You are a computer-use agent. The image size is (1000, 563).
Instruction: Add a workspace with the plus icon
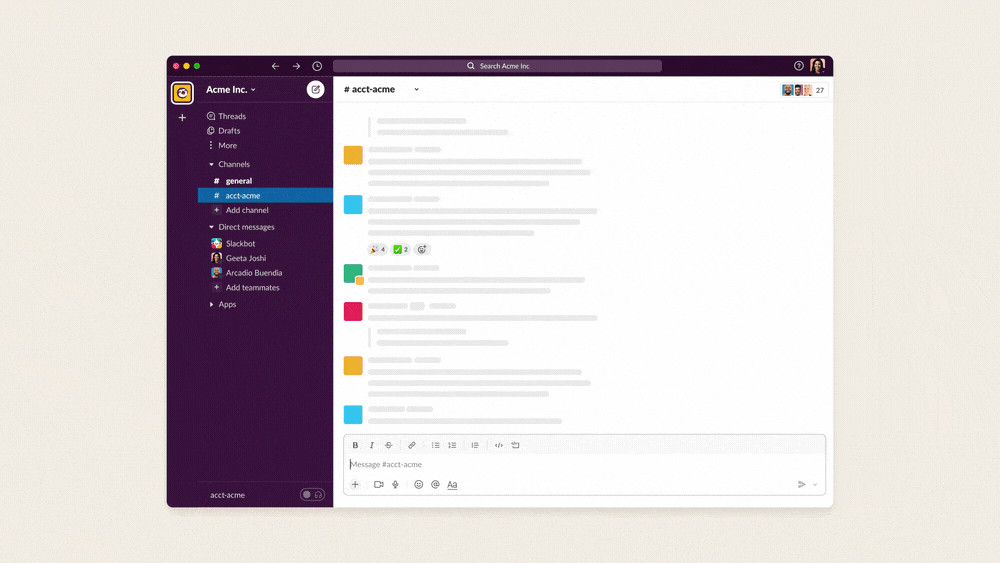click(x=182, y=117)
